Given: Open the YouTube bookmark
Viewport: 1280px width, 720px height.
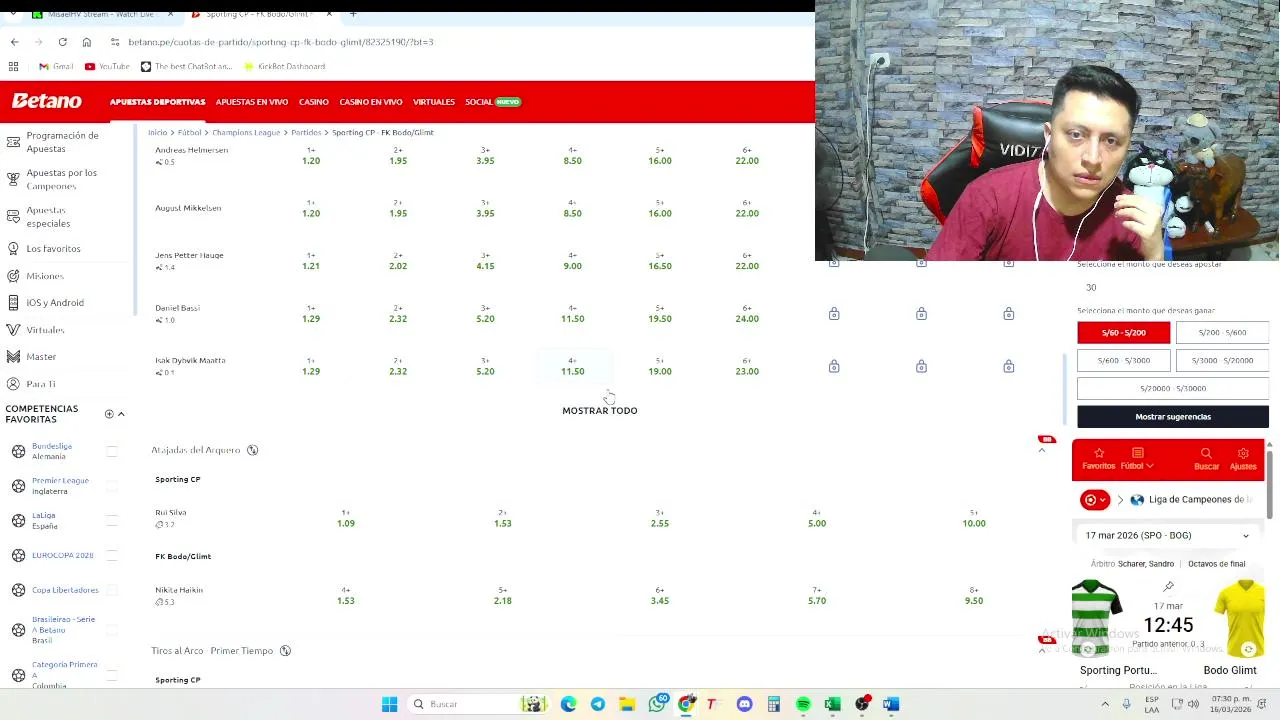Looking at the screenshot, I should pos(107,67).
